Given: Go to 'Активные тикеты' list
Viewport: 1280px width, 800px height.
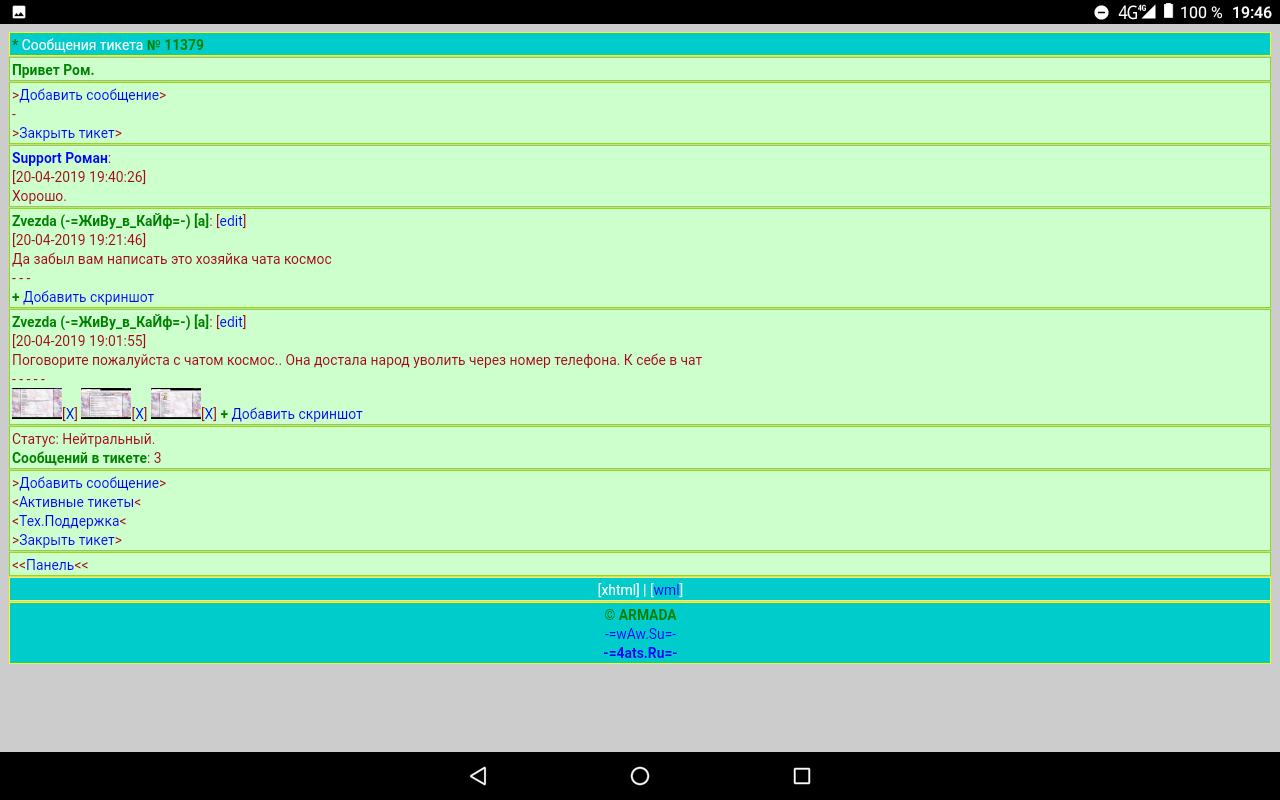Looking at the screenshot, I should (x=76, y=502).
